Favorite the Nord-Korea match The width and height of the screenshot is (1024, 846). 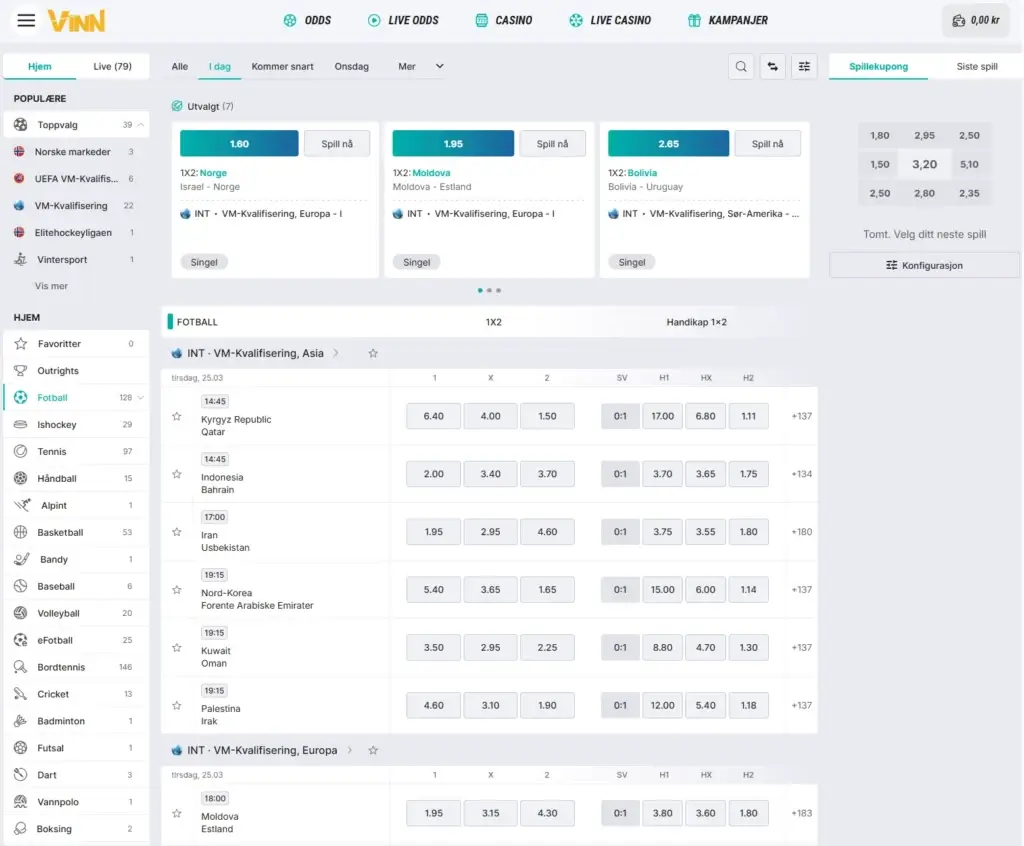pyautogui.click(x=177, y=590)
